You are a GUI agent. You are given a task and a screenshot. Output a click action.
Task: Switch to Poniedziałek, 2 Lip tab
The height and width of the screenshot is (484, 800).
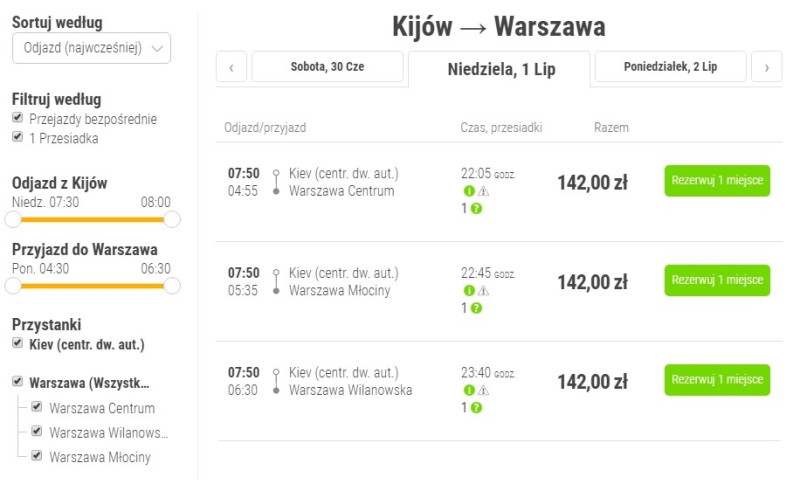click(x=670, y=66)
